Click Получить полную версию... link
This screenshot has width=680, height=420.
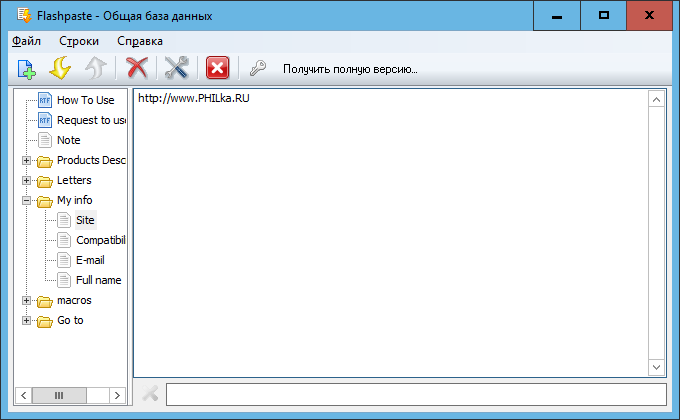[x=350, y=69]
